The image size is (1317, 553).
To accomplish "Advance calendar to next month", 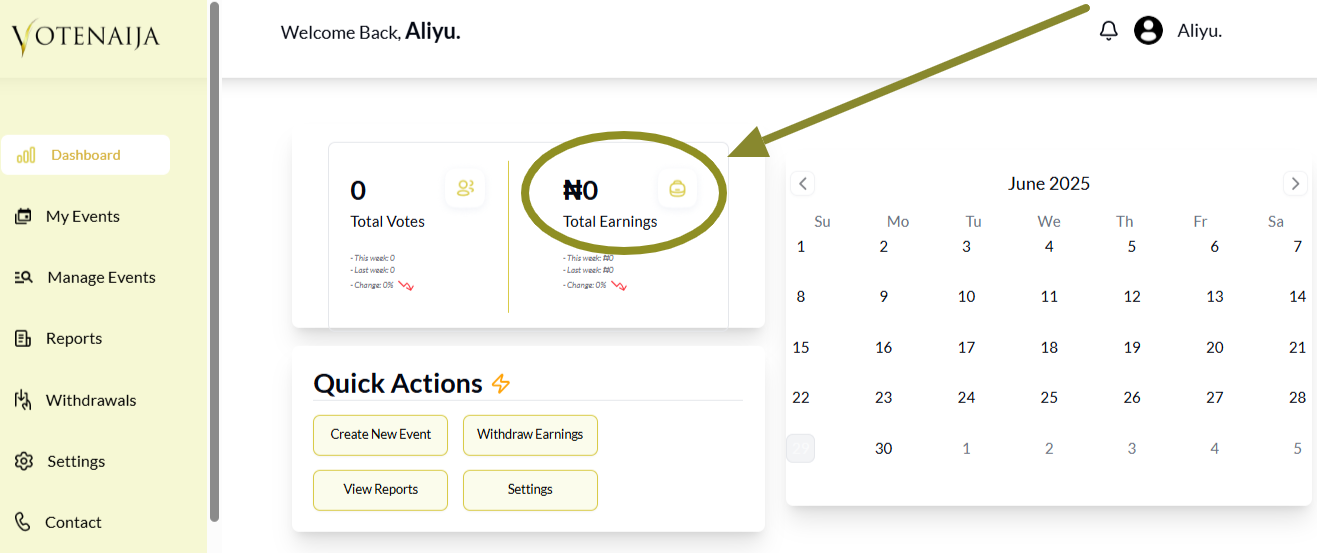I will coord(1295,184).
